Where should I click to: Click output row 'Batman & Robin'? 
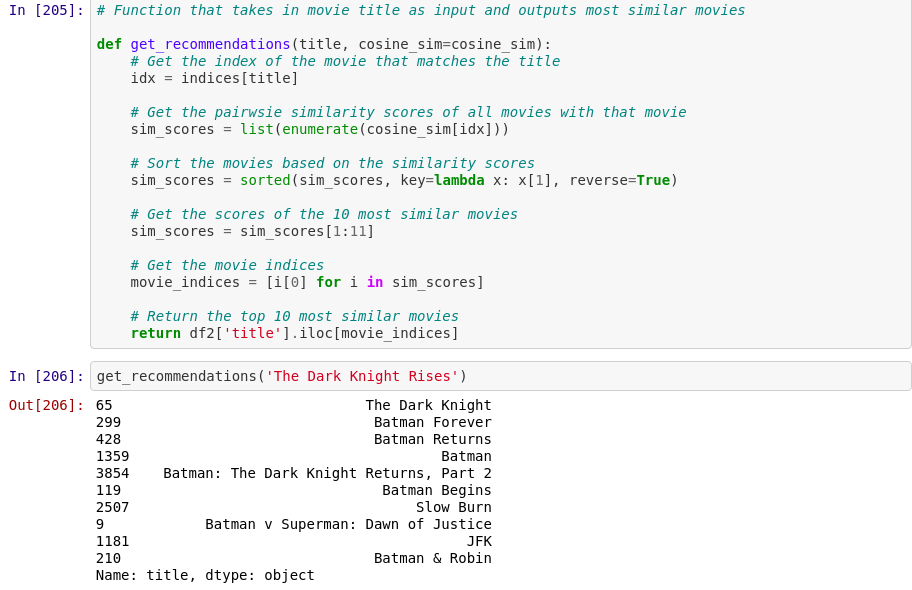(x=294, y=559)
